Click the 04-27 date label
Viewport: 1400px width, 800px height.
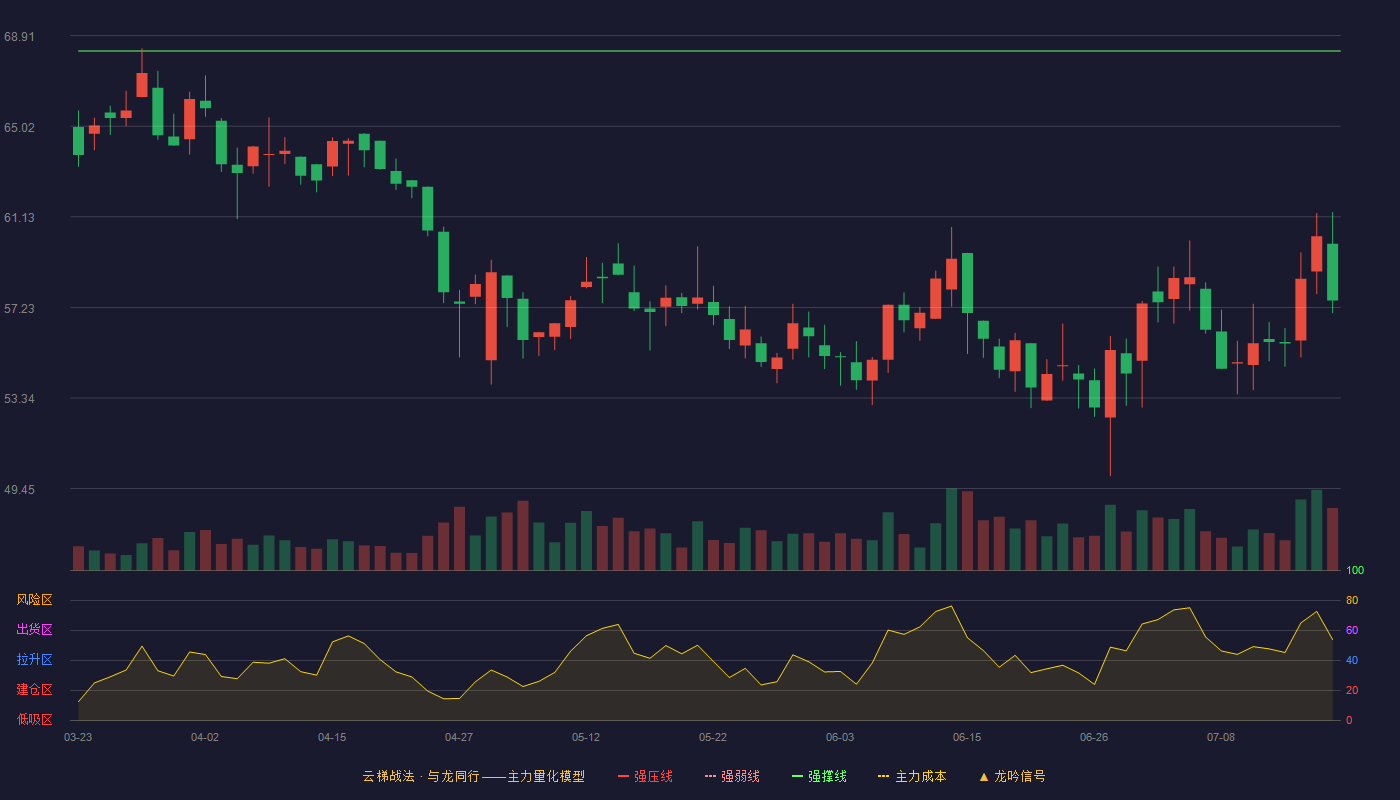[x=459, y=737]
